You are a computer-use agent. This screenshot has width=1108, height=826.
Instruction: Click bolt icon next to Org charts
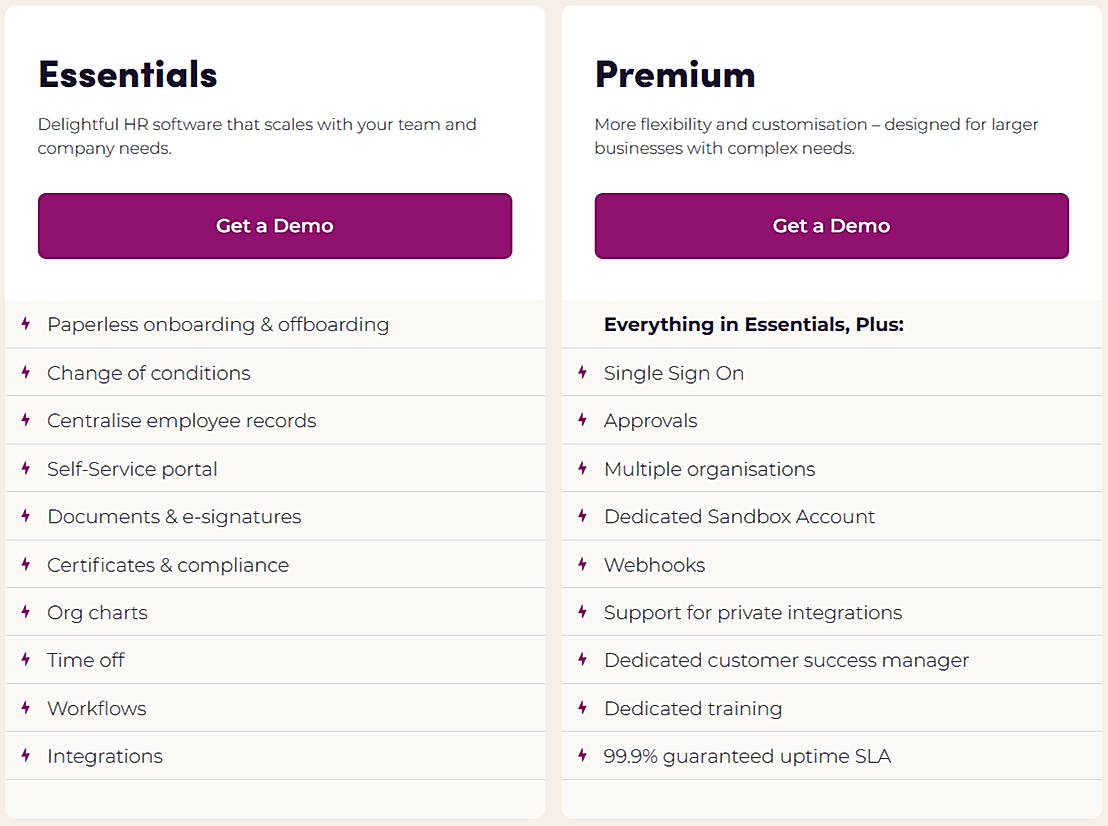tap(26, 612)
